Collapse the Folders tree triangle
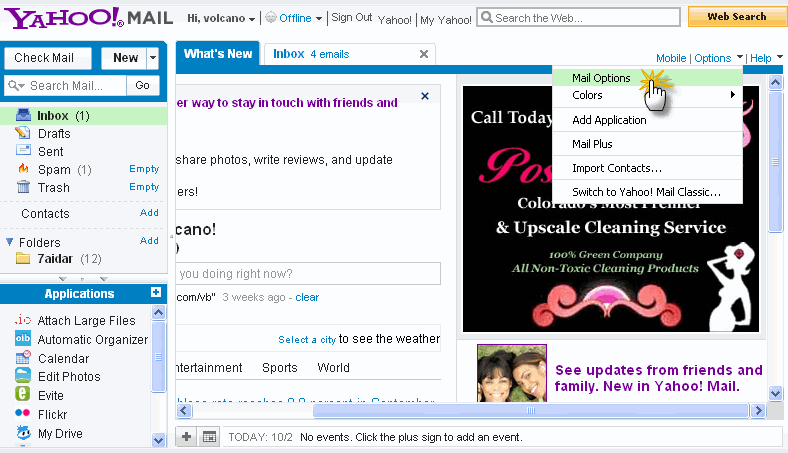The height and width of the screenshot is (453, 788). pos(10,242)
